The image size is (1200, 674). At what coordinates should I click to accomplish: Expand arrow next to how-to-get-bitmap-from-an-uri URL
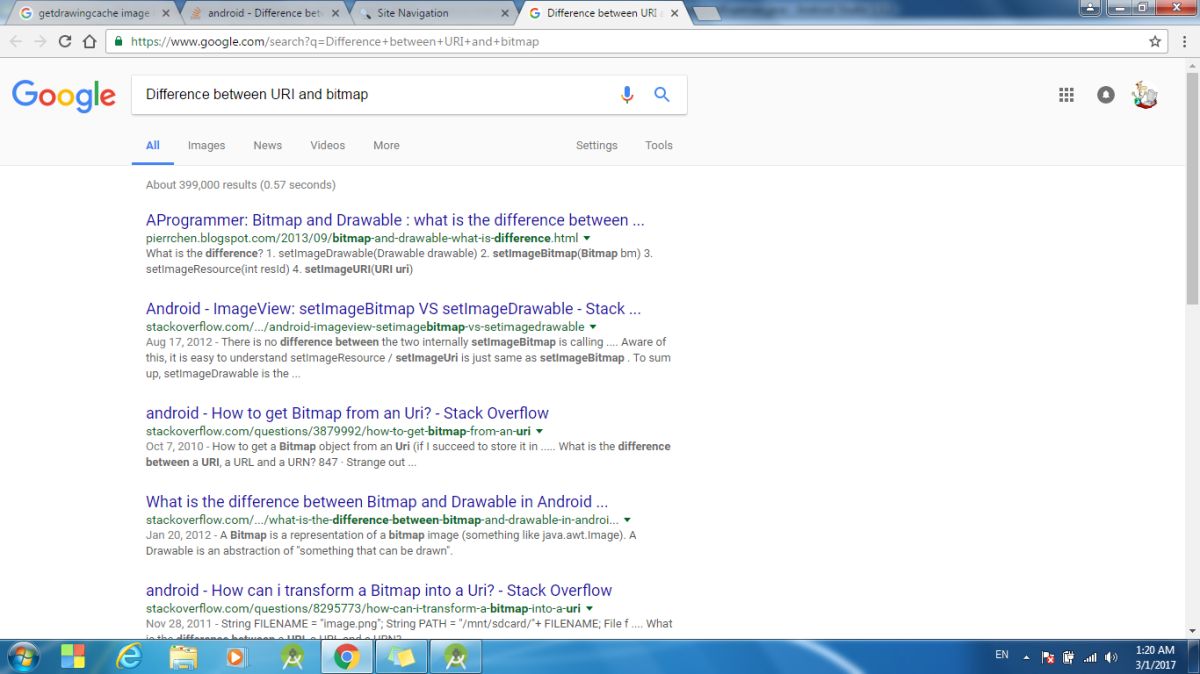(540, 432)
